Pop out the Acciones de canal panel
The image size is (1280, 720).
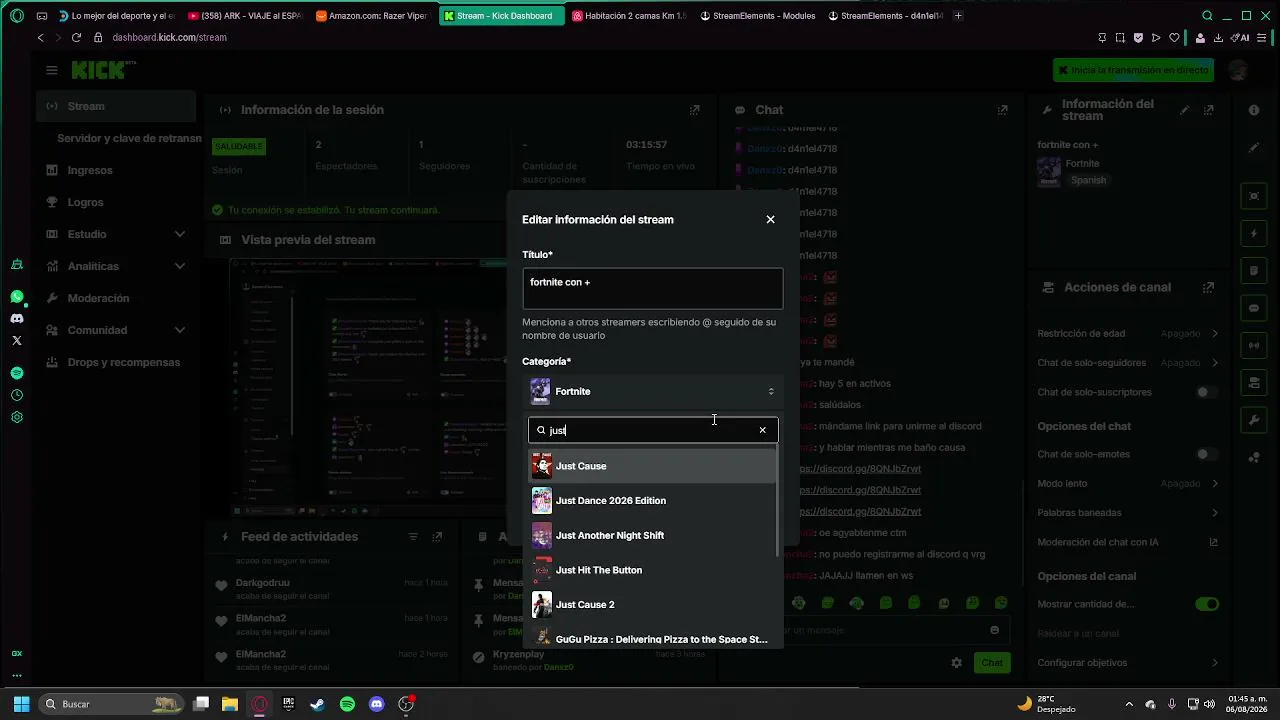(x=1209, y=287)
